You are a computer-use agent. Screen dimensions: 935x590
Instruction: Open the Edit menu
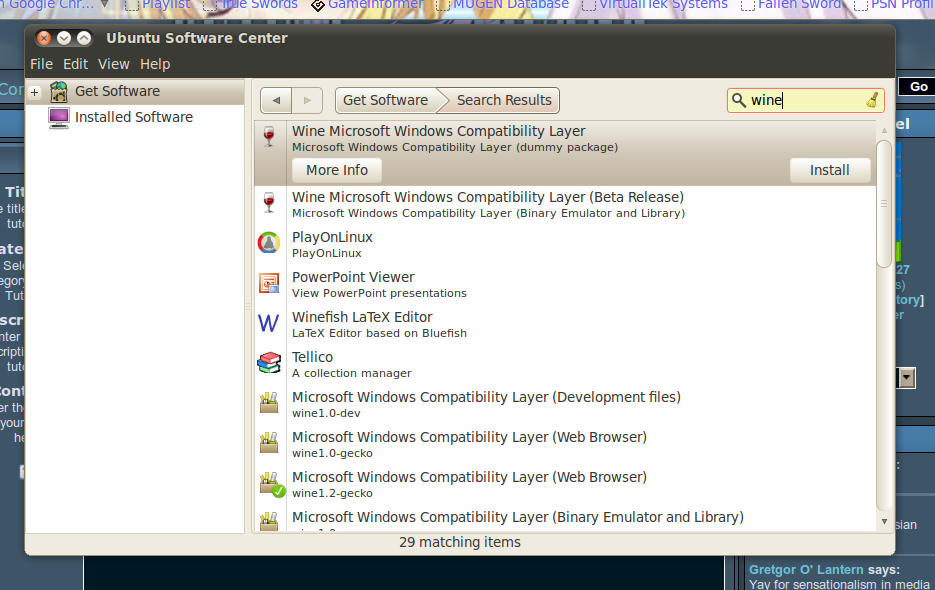75,64
